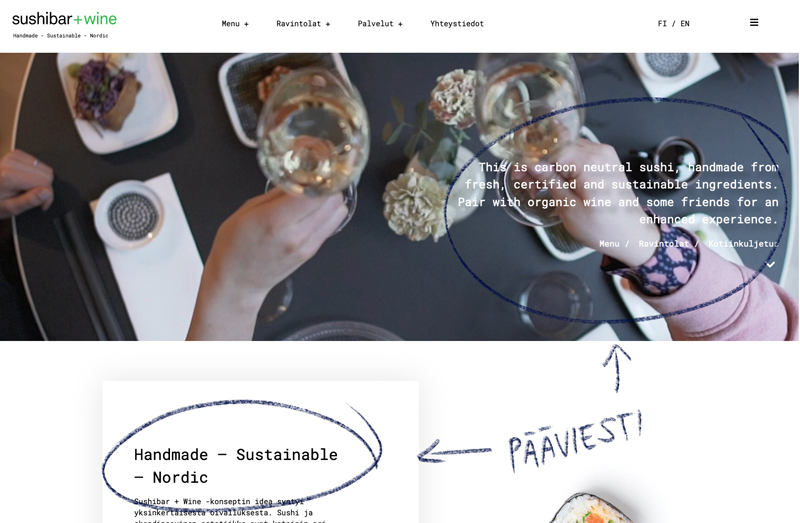This screenshot has height=523, width=800.
Task: Switch language to FI
Action: point(662,23)
